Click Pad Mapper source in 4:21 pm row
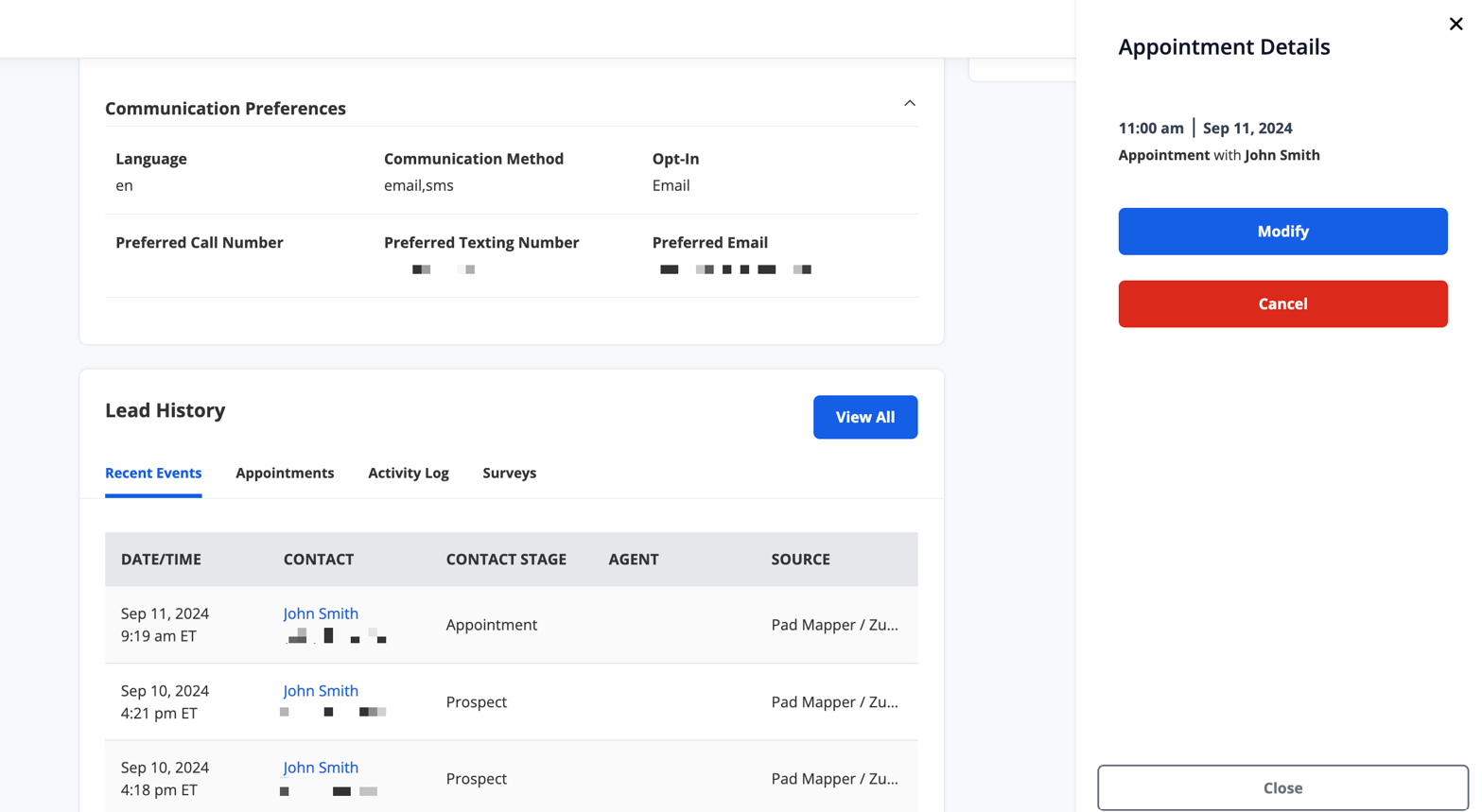The height and width of the screenshot is (812, 1482). (x=835, y=702)
